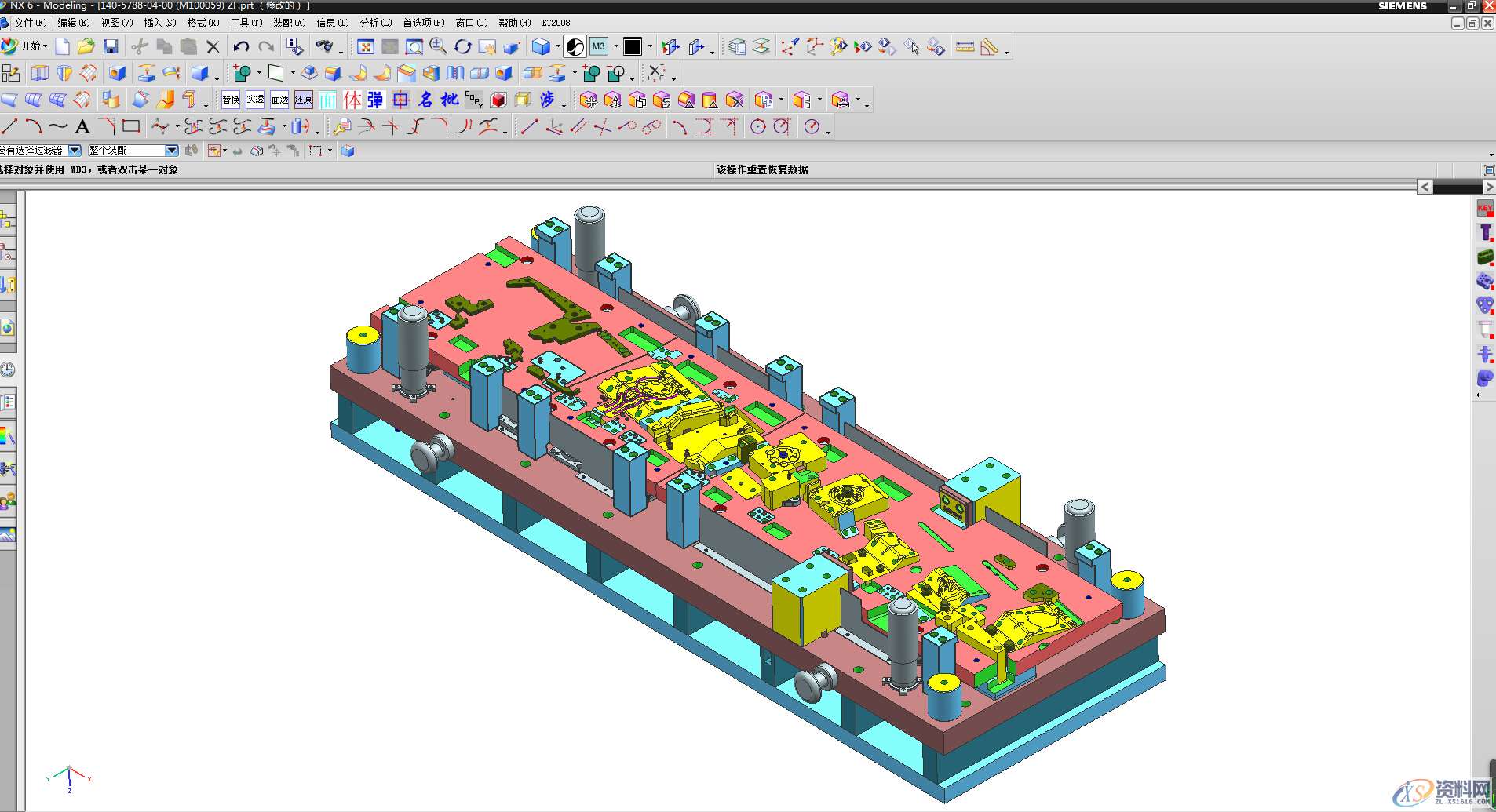Expand the 整个装配 scope dropdown

pos(171,151)
